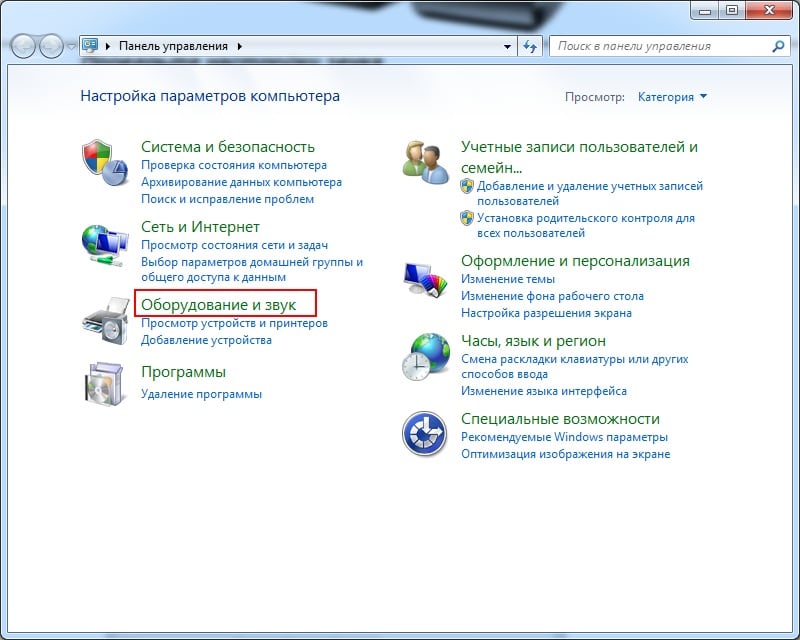The width and height of the screenshot is (800, 640).
Task: Click the Ease of Access blue icon
Action: click(425, 434)
